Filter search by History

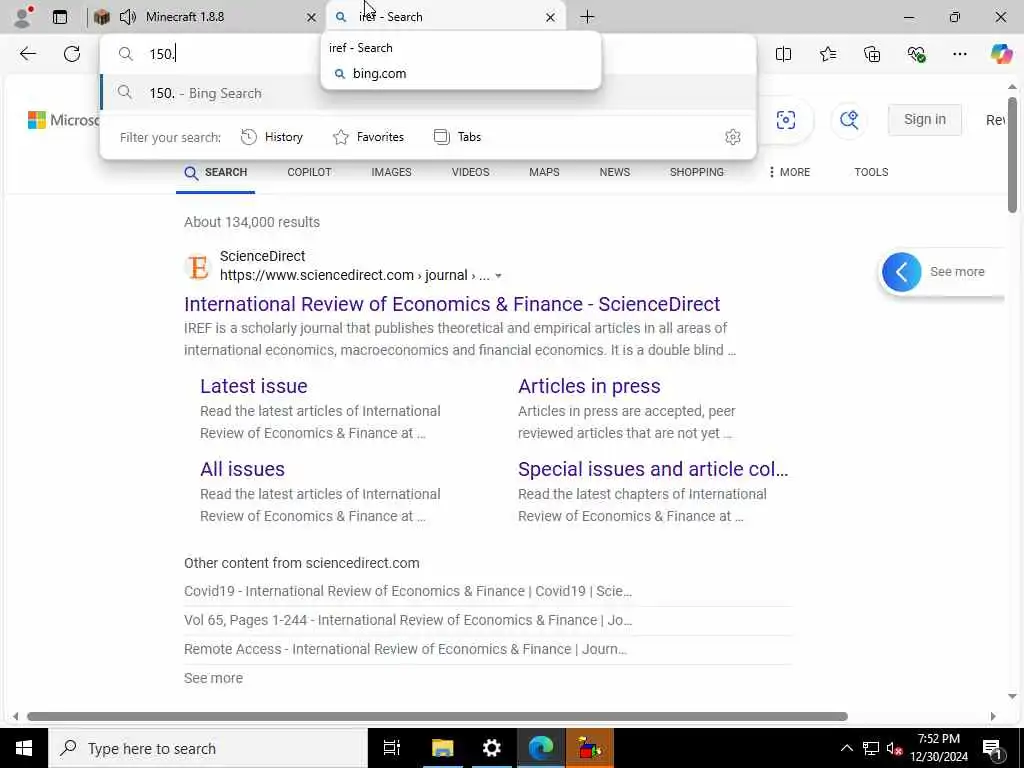[272, 137]
